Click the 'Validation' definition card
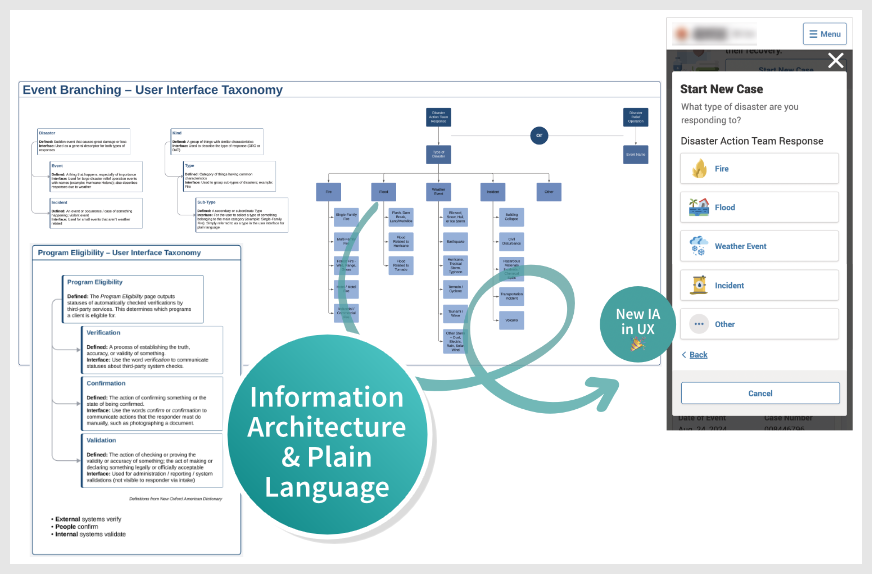The image size is (872, 574). tap(152, 461)
